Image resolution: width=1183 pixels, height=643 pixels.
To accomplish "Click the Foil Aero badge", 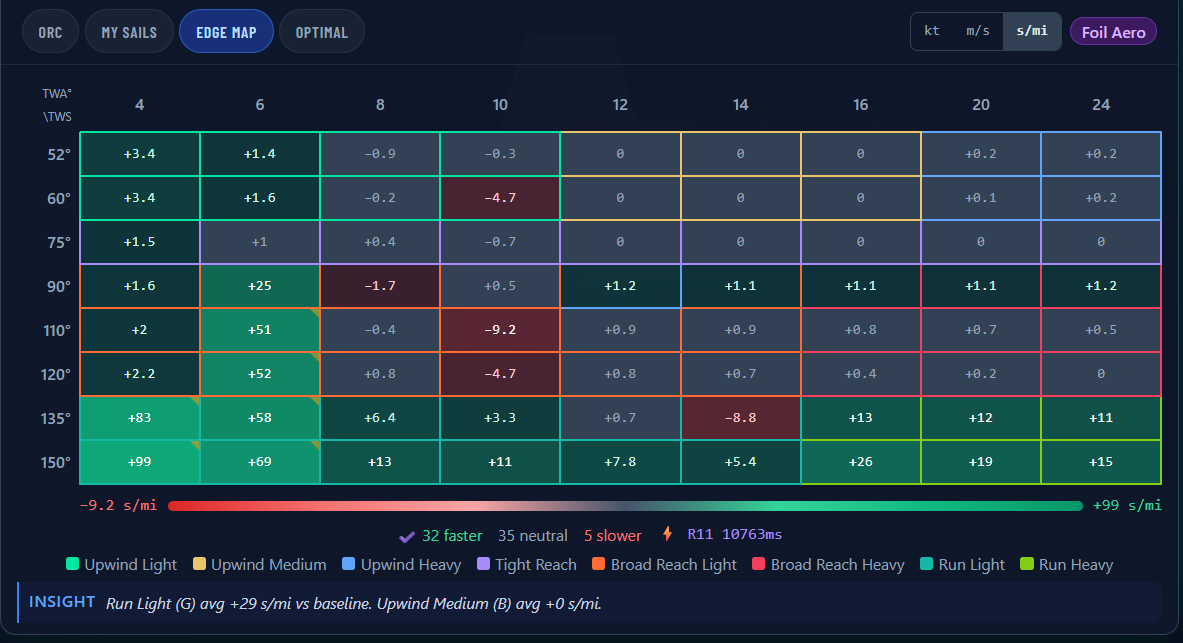I will 1113,32.
